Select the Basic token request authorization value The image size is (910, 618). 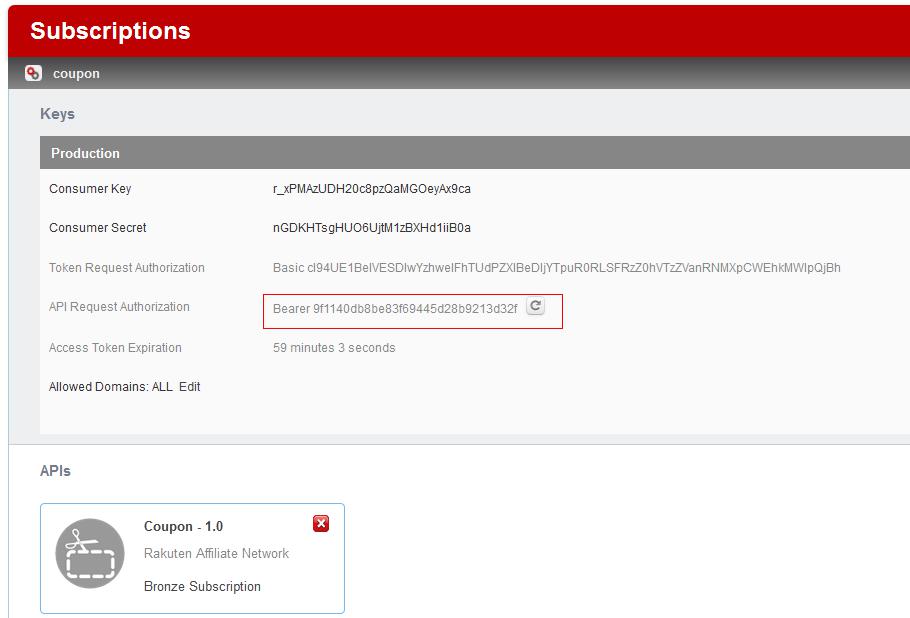[x=556, y=268]
